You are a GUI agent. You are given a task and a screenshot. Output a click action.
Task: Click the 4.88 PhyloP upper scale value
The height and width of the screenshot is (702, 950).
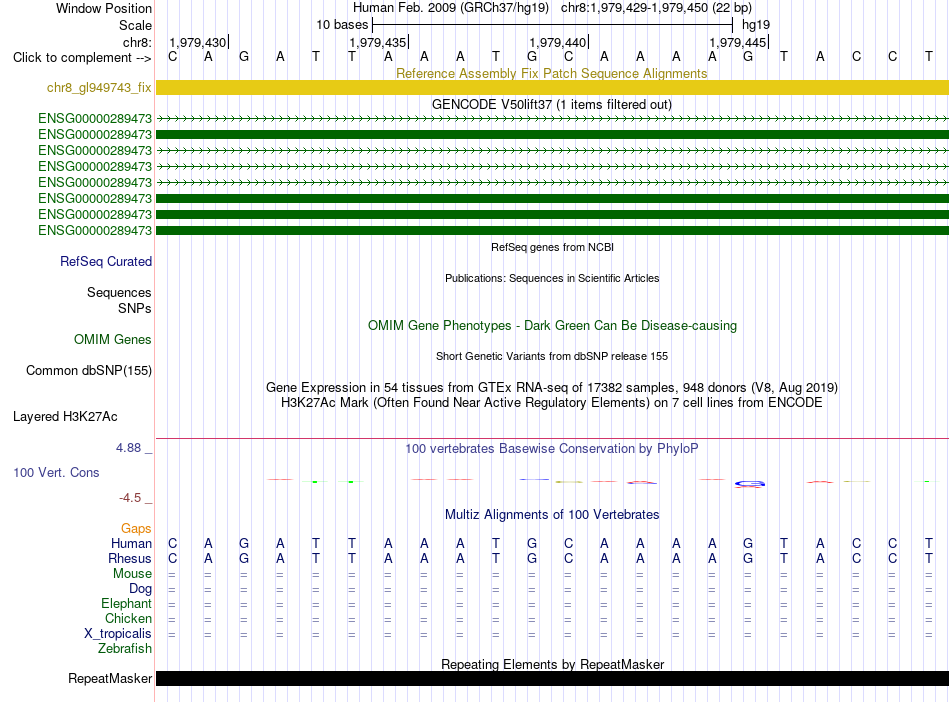tap(128, 448)
